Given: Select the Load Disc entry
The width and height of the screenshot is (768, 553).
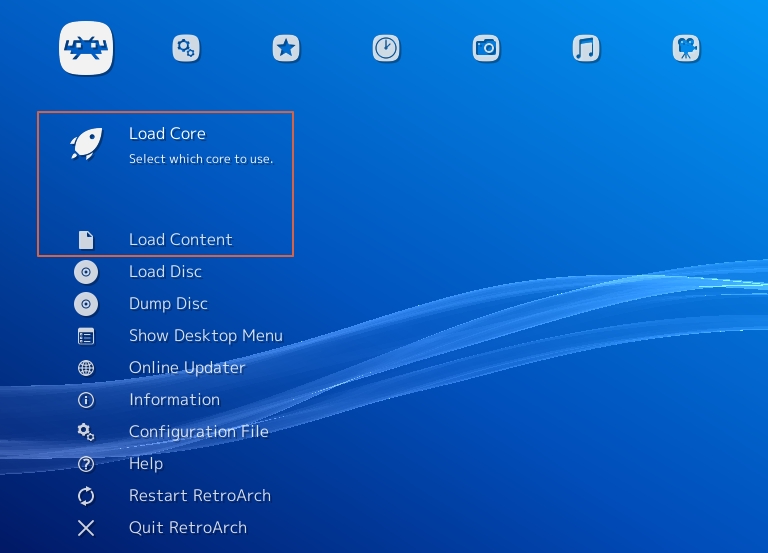Looking at the screenshot, I should pos(166,271).
